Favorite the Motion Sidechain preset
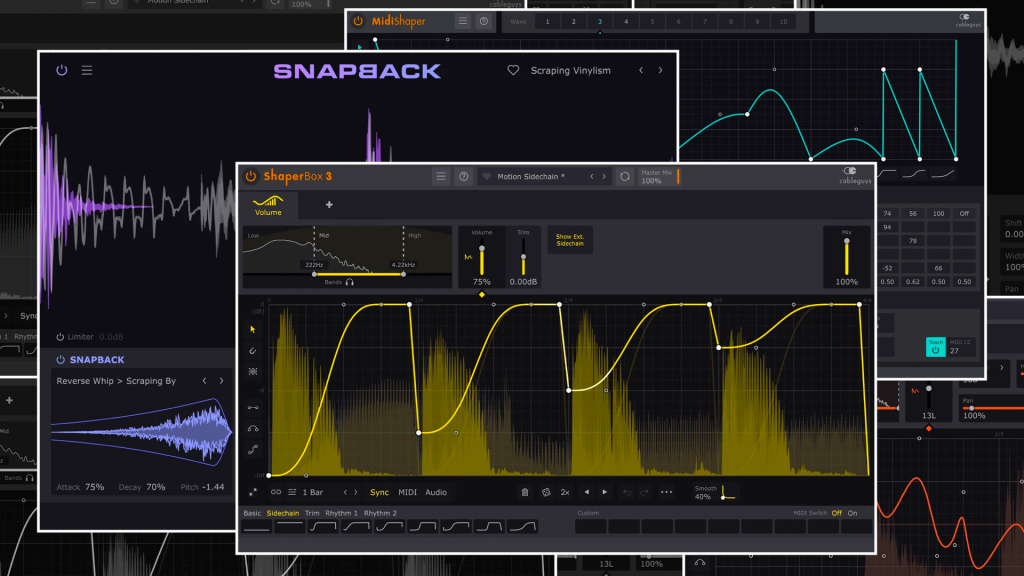1024x576 pixels. click(x=487, y=176)
